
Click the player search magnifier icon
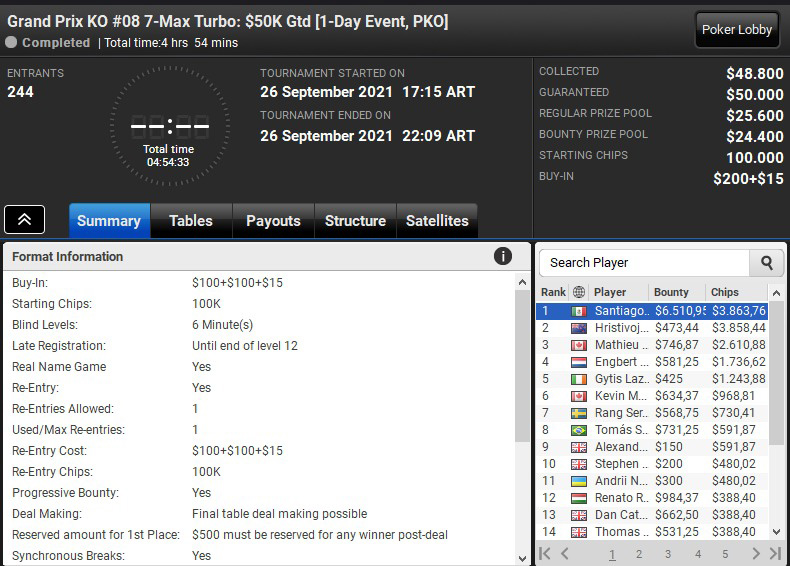click(766, 263)
